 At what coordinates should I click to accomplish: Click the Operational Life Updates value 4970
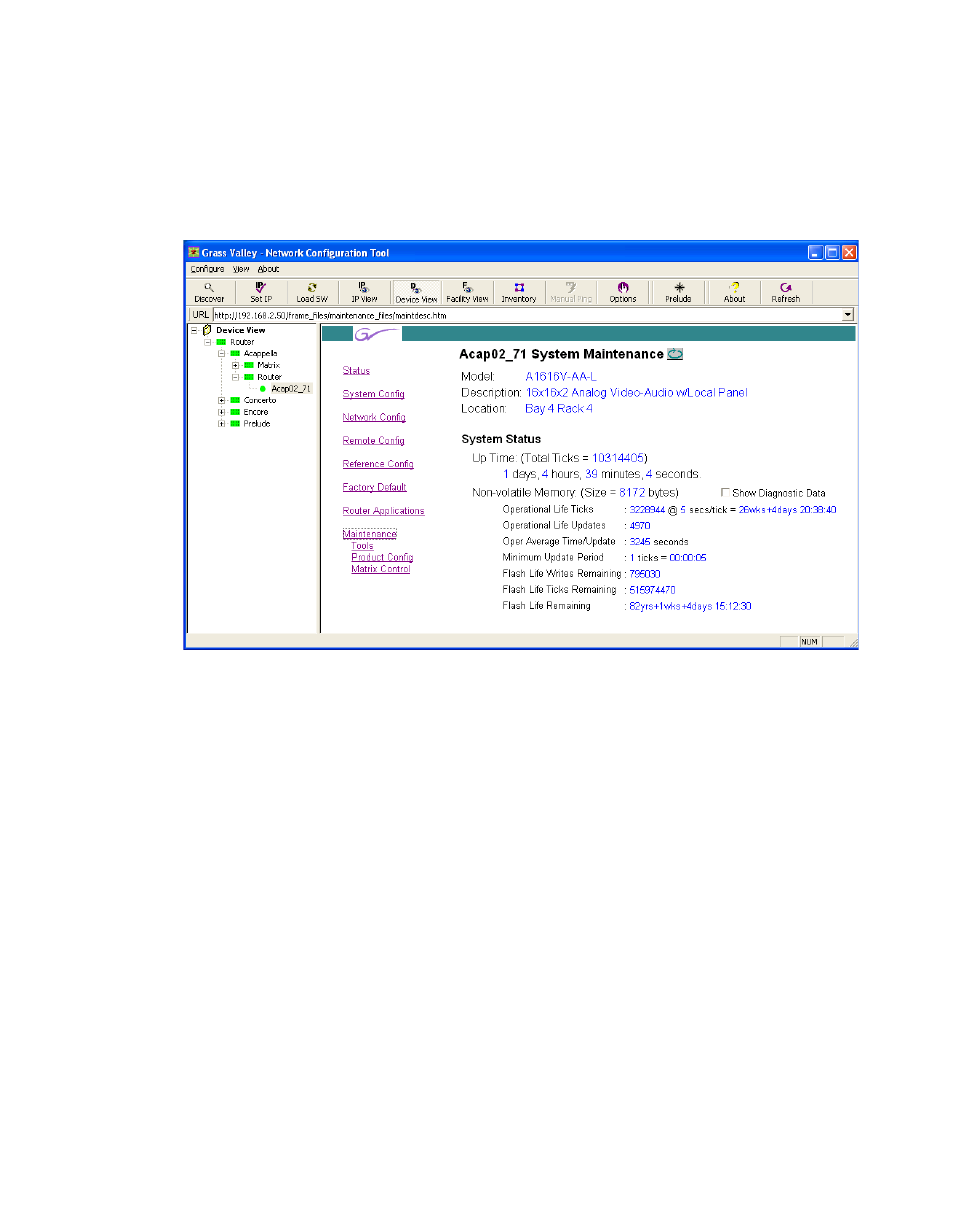640,525
